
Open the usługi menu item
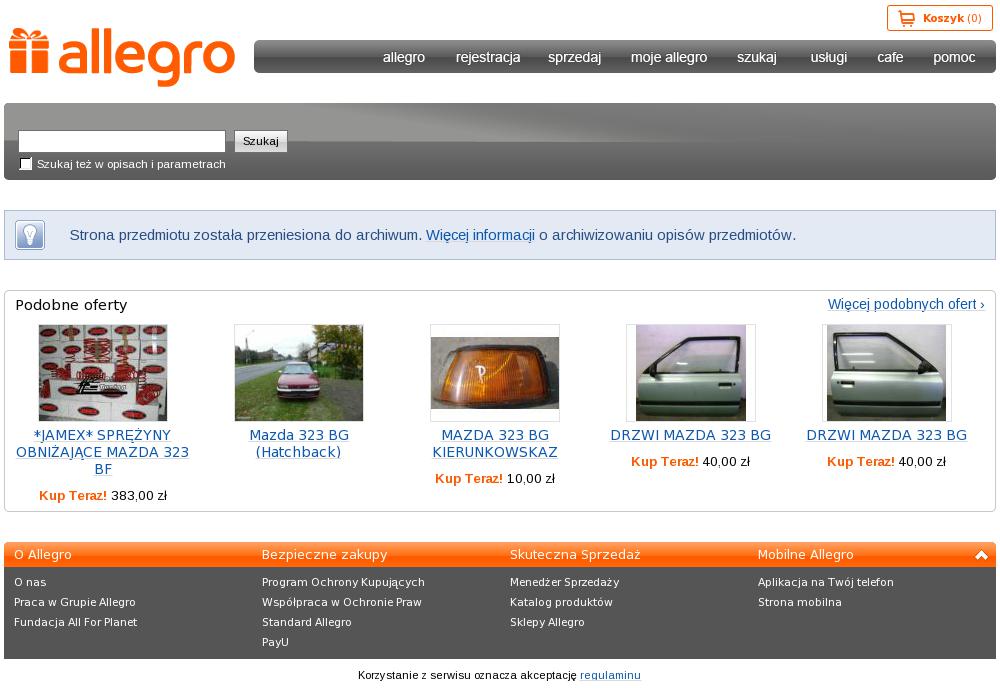pyautogui.click(x=828, y=57)
